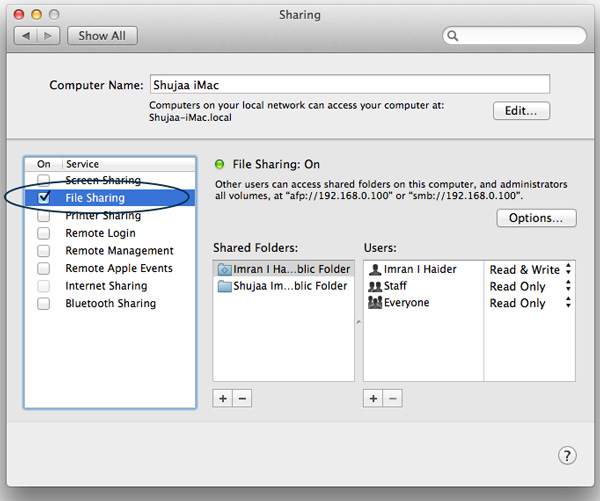Click the red close window button
600x501 pixels.
click(19, 15)
